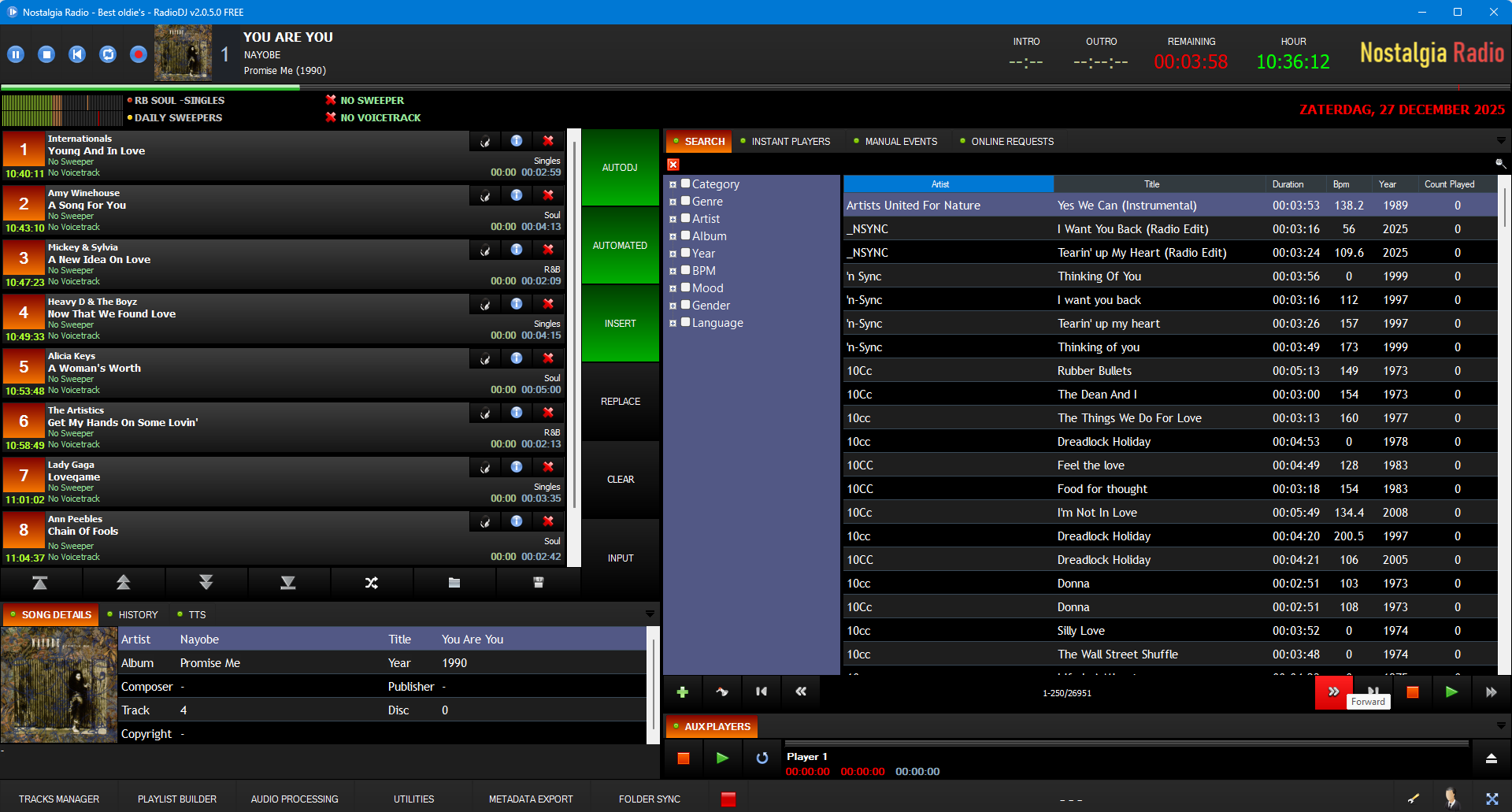Image resolution: width=1512 pixels, height=812 pixels.
Task: Open the Song Details panel dropdown arrow
Action: point(650,614)
